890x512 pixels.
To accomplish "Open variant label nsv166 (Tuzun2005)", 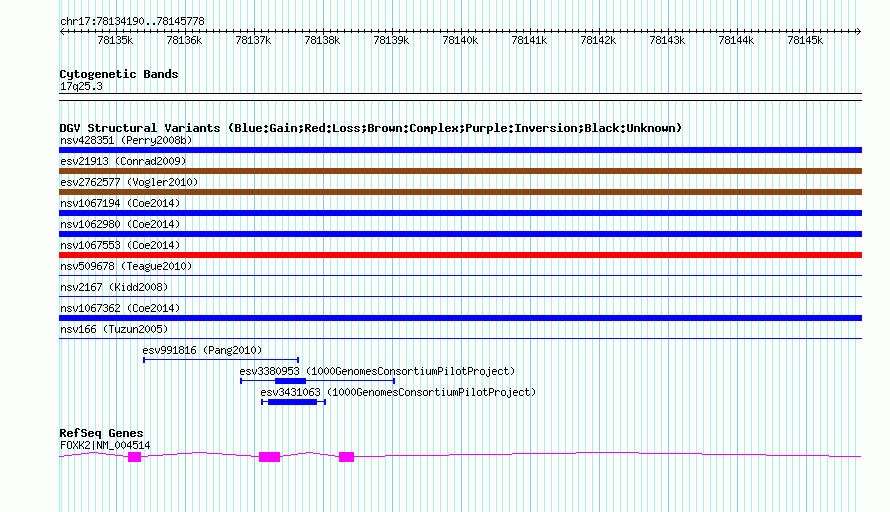I will click(114, 329).
